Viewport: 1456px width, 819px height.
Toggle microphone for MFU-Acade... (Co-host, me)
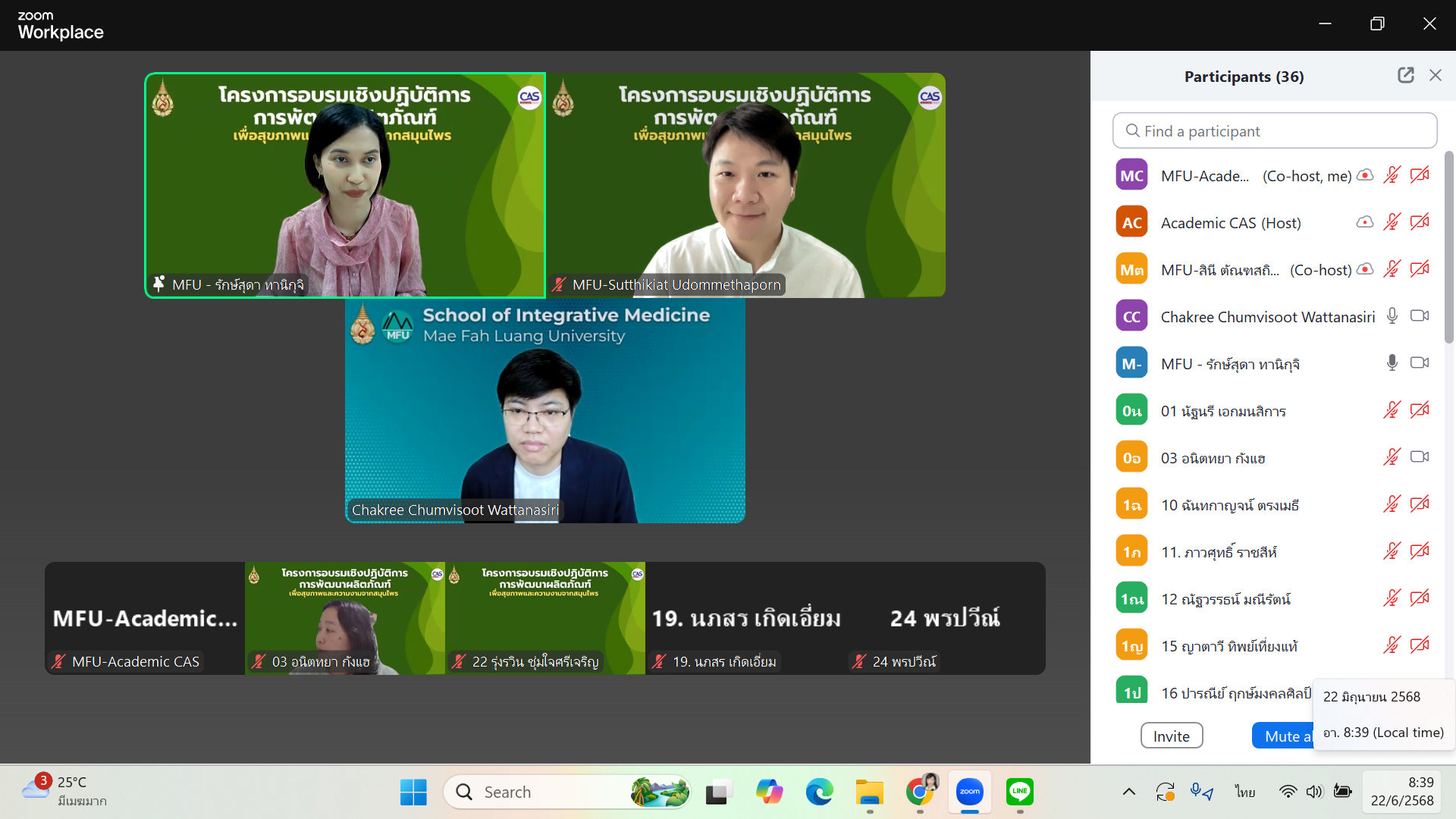coord(1392,175)
